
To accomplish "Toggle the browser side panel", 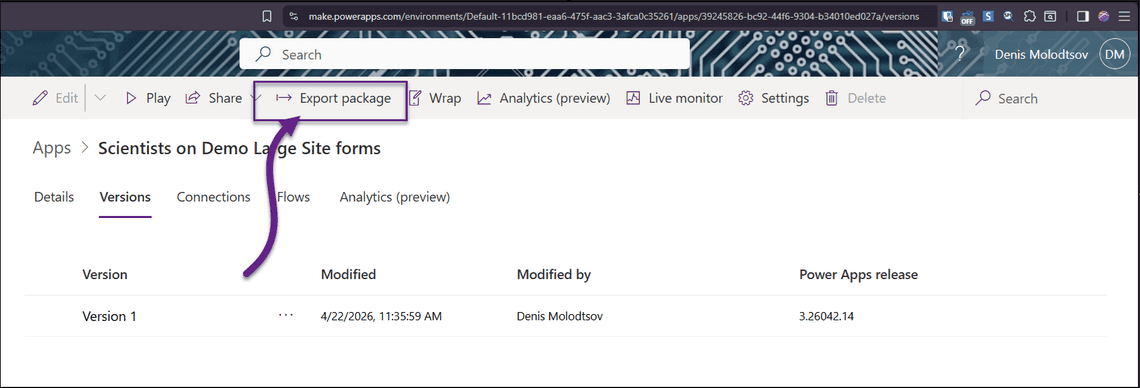I will tap(1083, 16).
